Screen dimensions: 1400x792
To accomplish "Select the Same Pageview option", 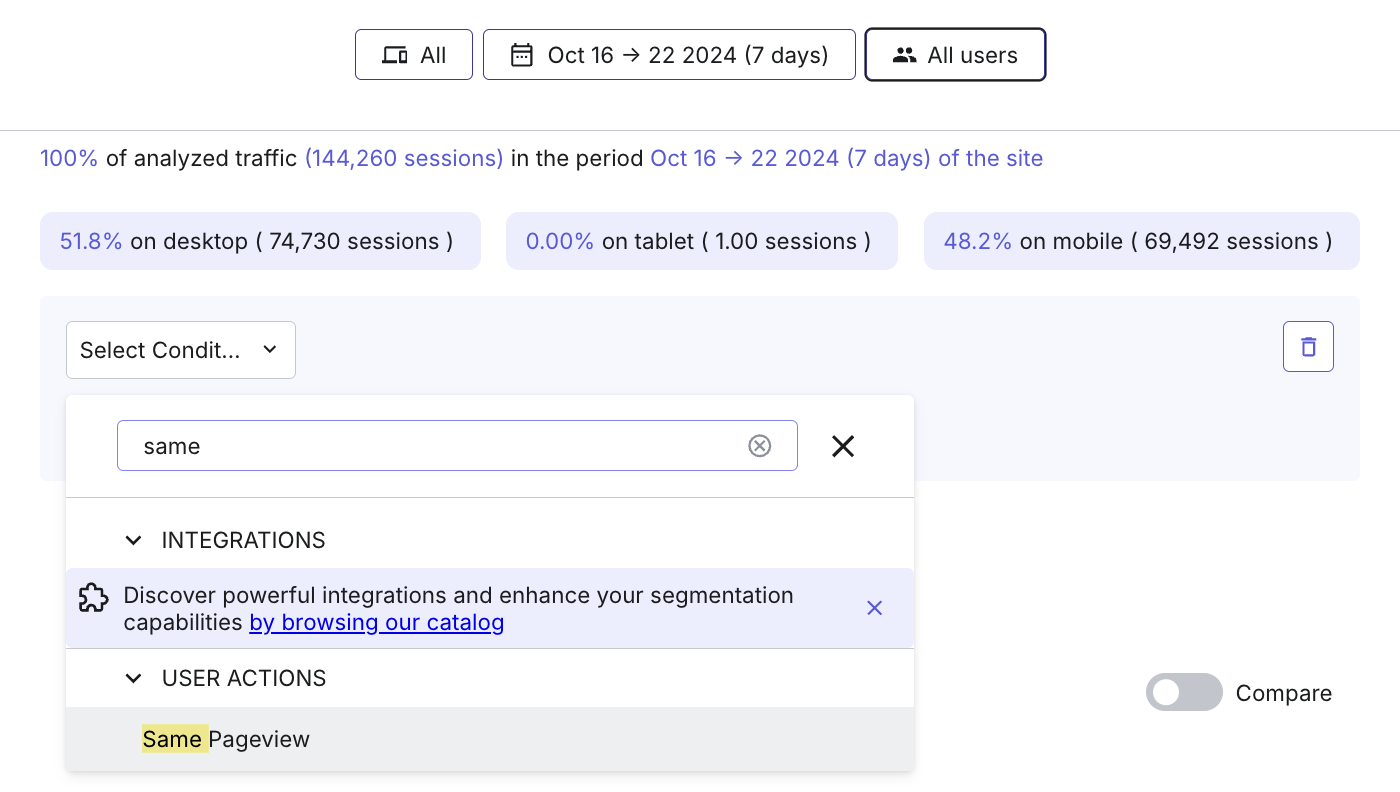I will pos(490,739).
